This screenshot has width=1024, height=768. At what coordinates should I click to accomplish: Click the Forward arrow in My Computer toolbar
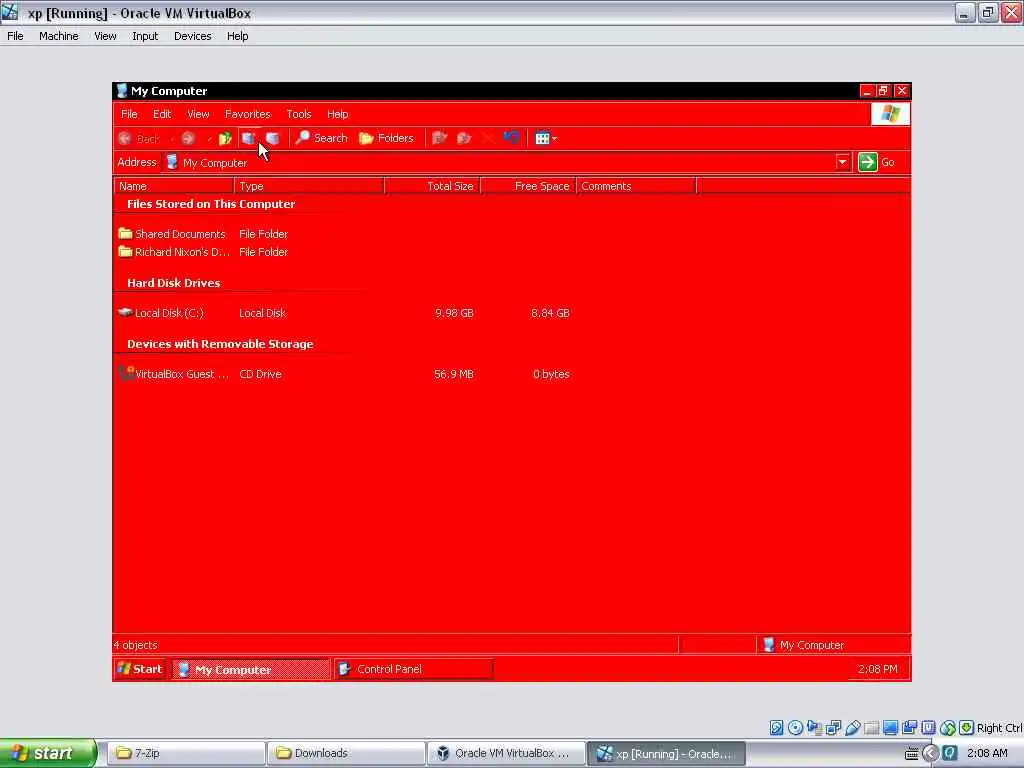point(188,138)
